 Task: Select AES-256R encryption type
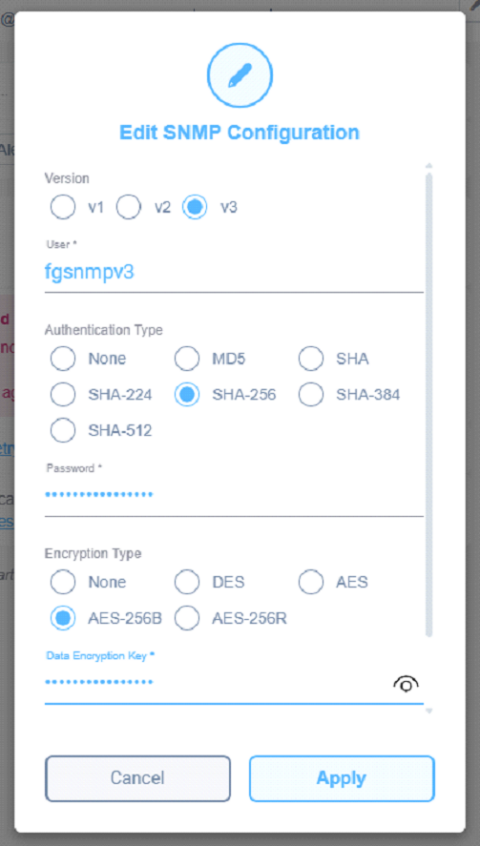187,618
